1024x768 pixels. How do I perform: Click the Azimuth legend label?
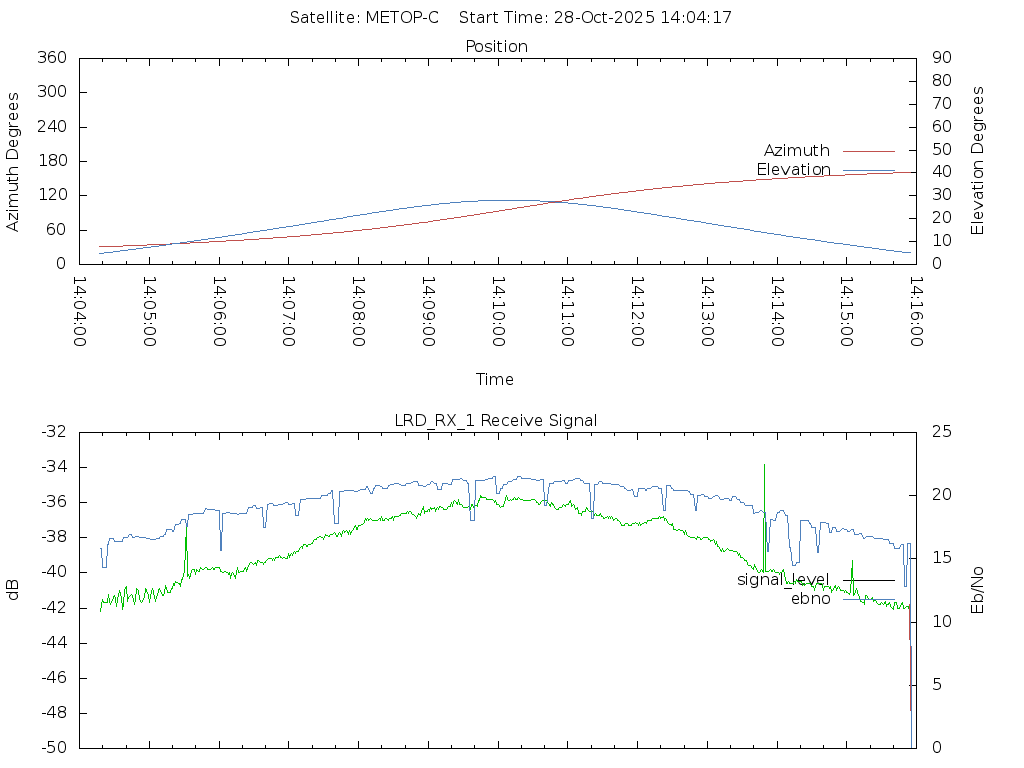click(x=796, y=151)
